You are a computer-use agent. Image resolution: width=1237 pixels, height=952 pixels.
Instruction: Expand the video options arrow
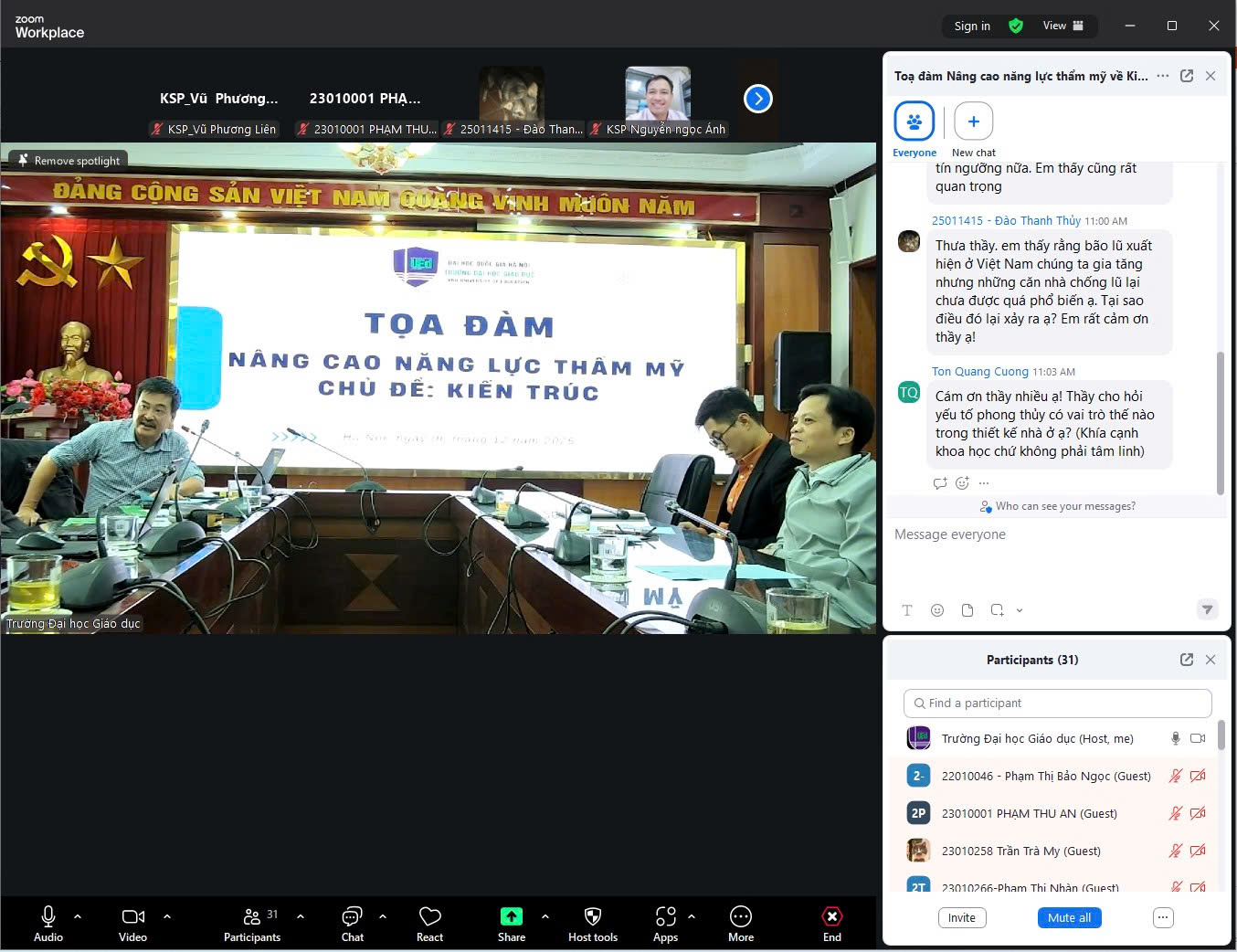(167, 915)
